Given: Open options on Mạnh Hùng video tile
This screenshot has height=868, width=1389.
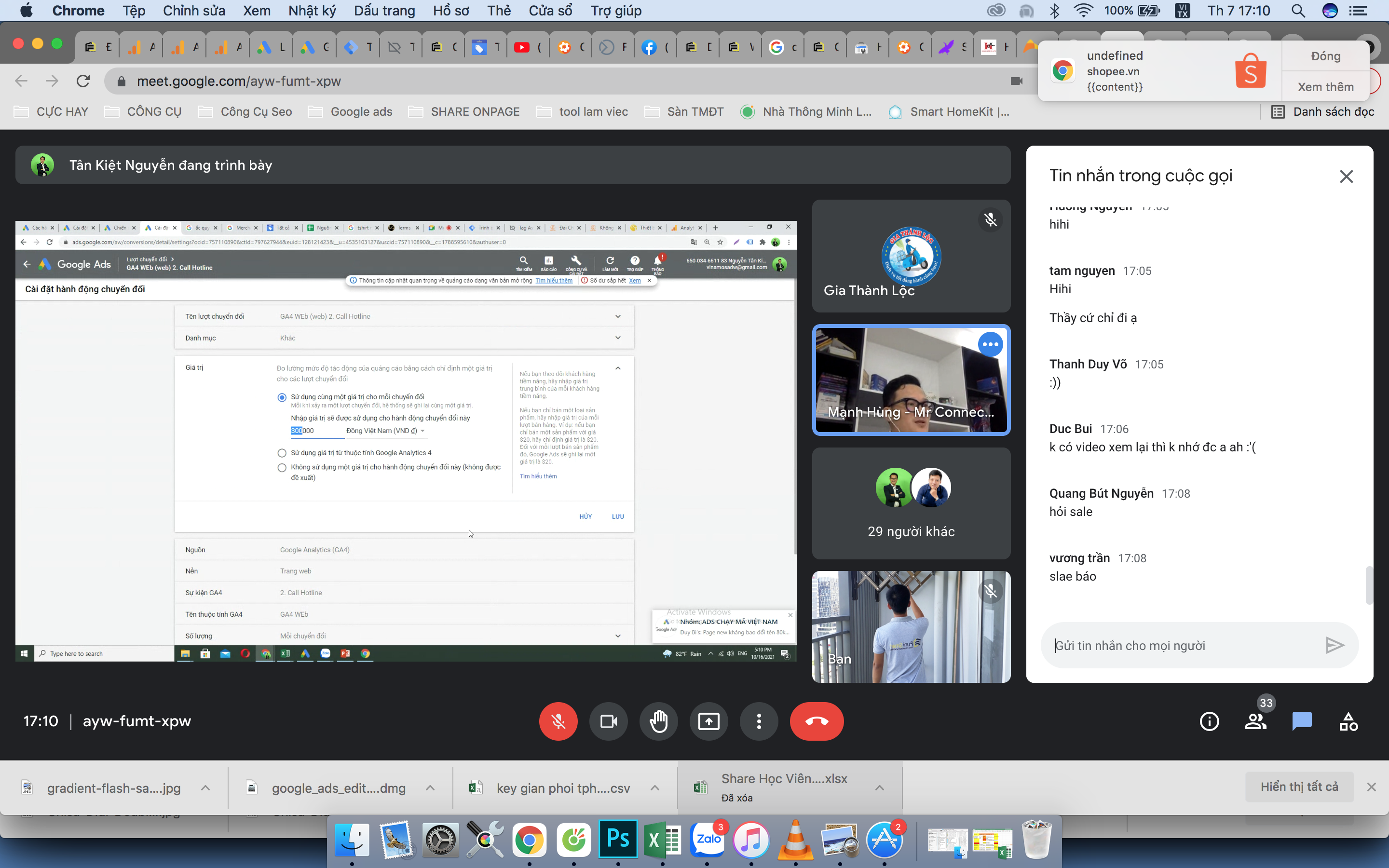Looking at the screenshot, I should point(990,344).
